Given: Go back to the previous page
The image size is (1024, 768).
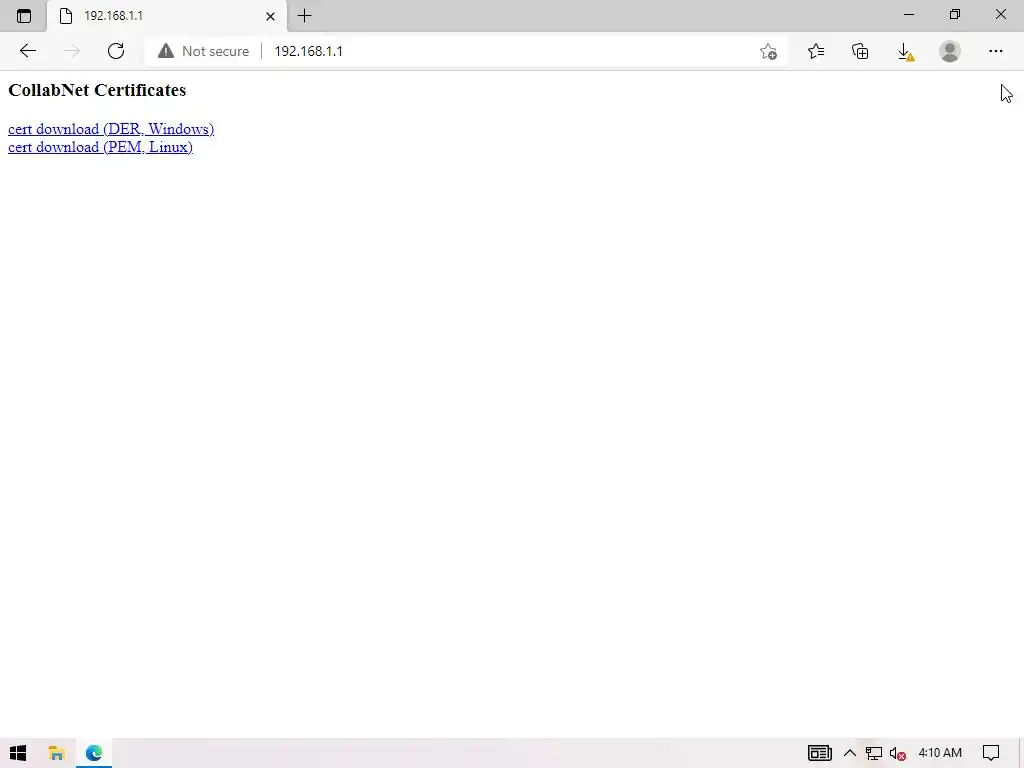Looking at the screenshot, I should (27, 51).
